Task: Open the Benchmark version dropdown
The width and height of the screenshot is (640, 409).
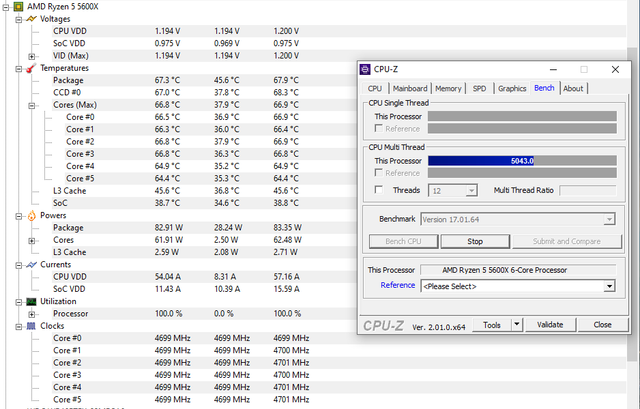Action: click(609, 220)
